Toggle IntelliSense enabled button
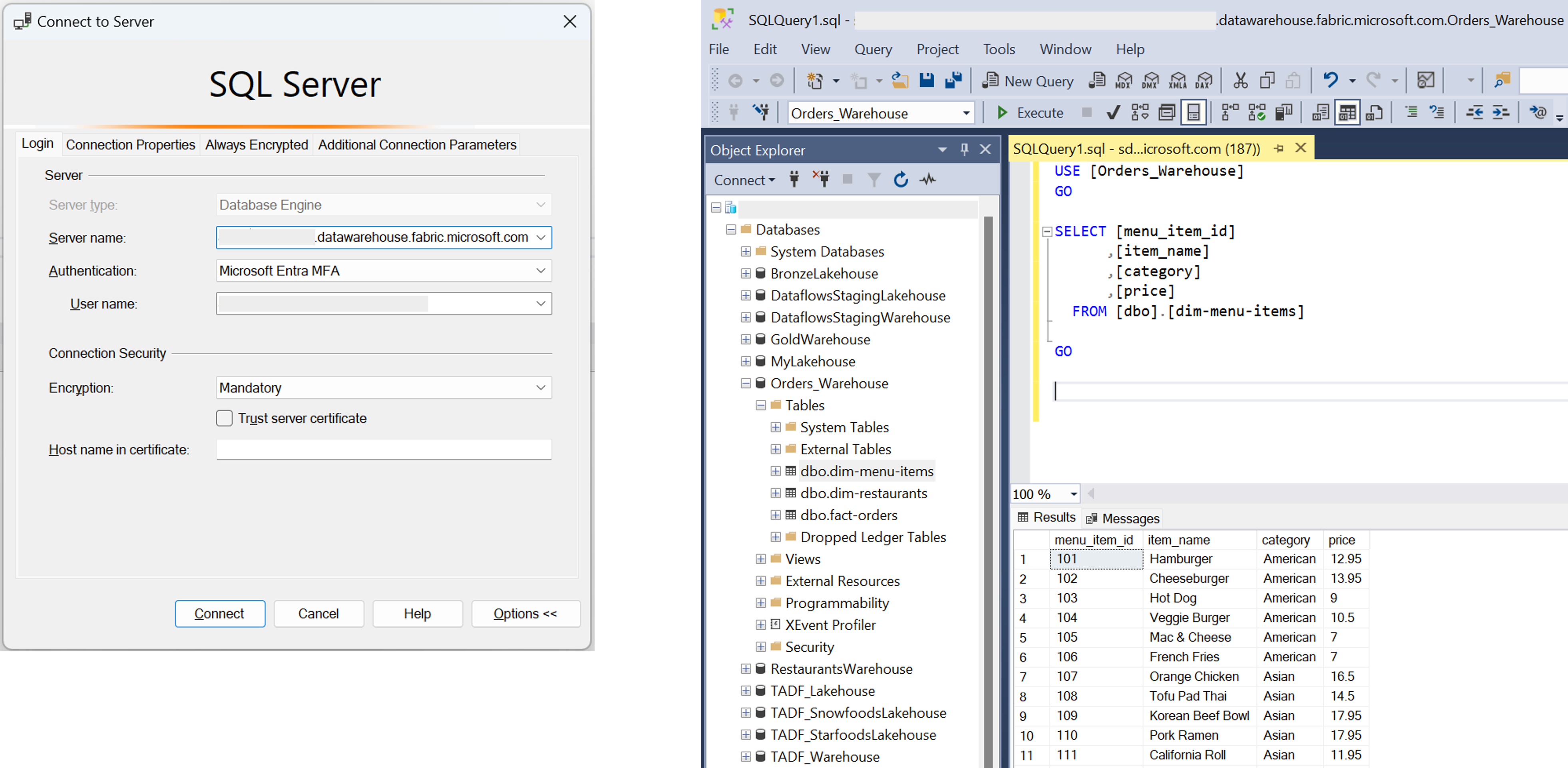 [x=1194, y=113]
